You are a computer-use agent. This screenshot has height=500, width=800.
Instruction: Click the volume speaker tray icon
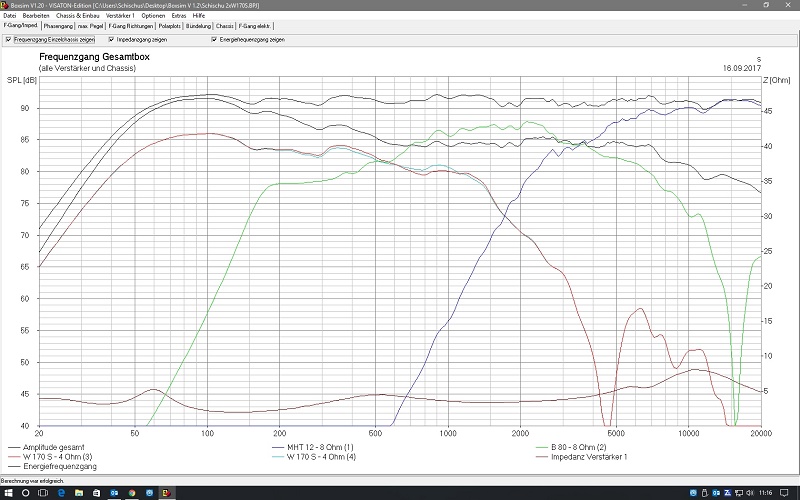(x=749, y=492)
